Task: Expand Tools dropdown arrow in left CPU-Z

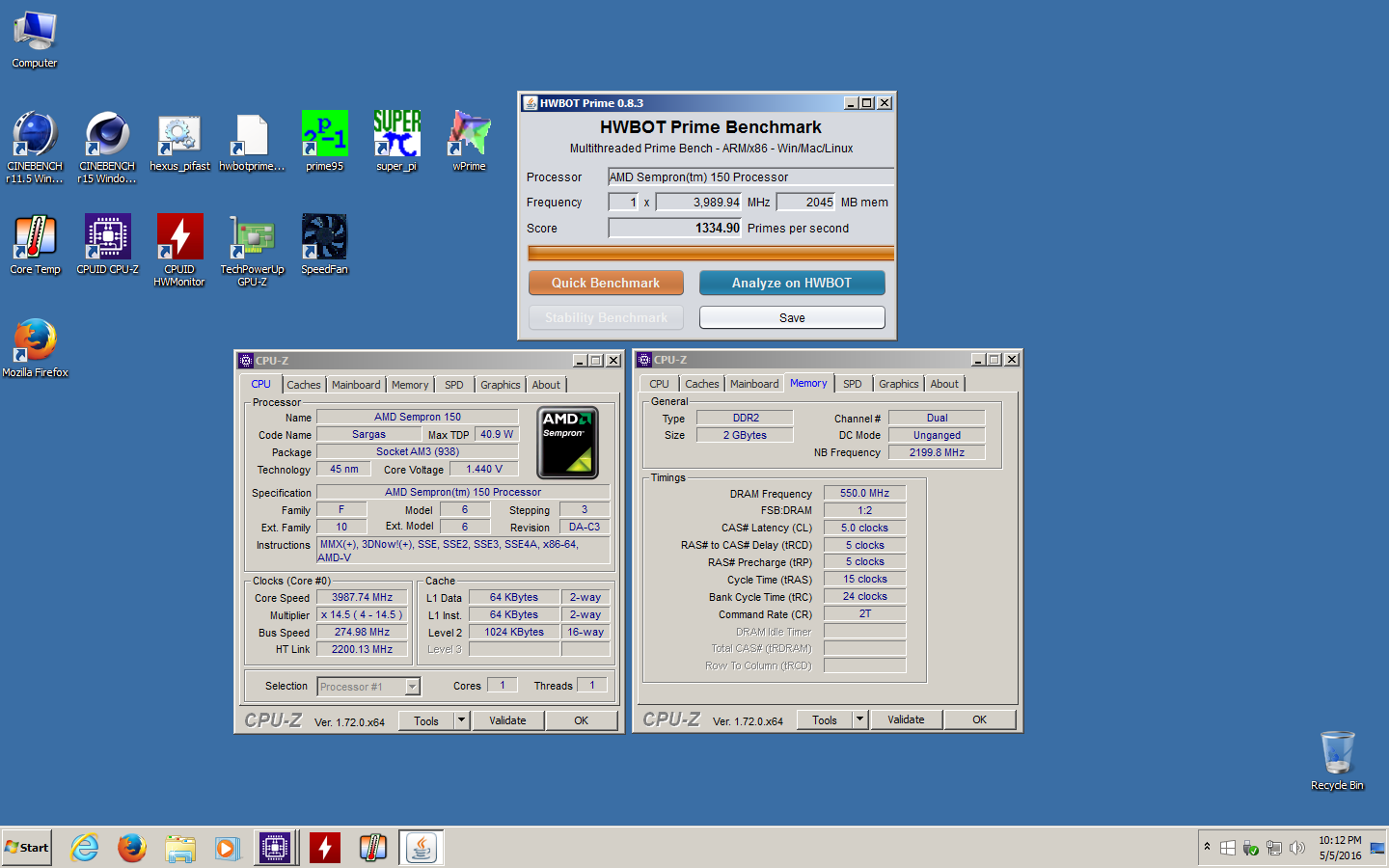Action: (x=461, y=720)
